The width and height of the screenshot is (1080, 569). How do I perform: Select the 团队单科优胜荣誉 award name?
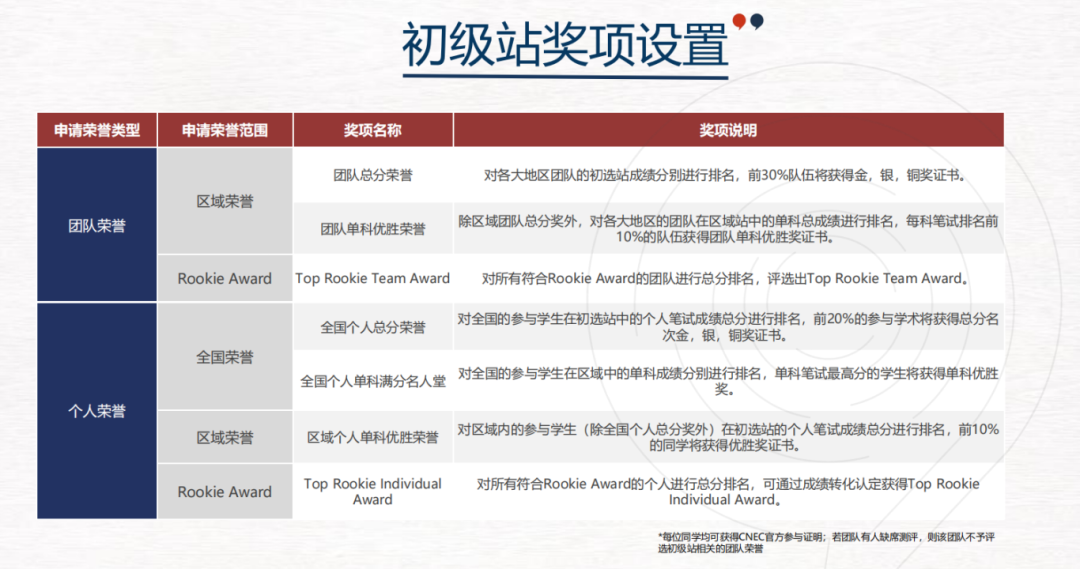click(372, 229)
